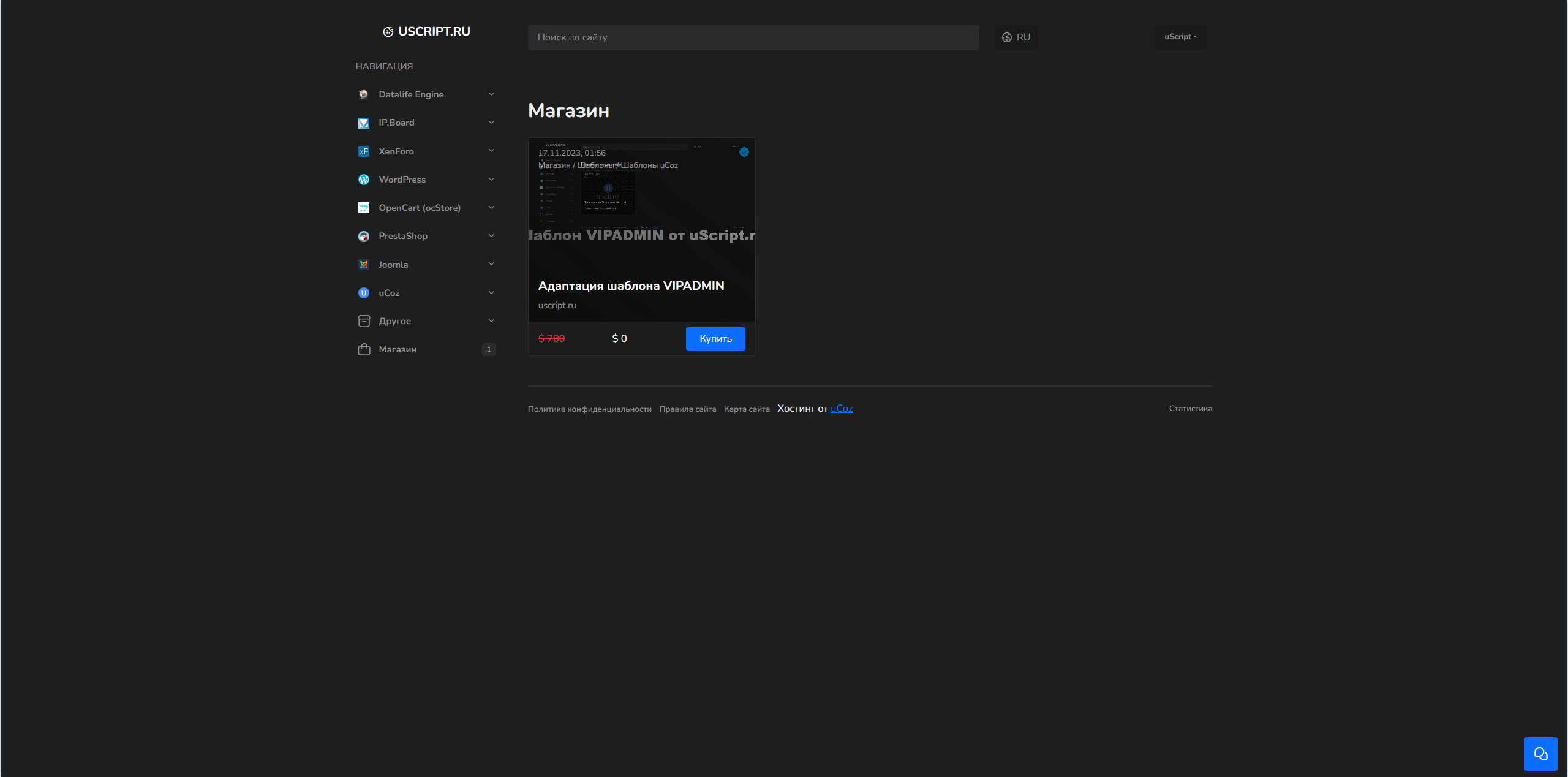
Task: Click the WordPress icon
Action: (364, 180)
